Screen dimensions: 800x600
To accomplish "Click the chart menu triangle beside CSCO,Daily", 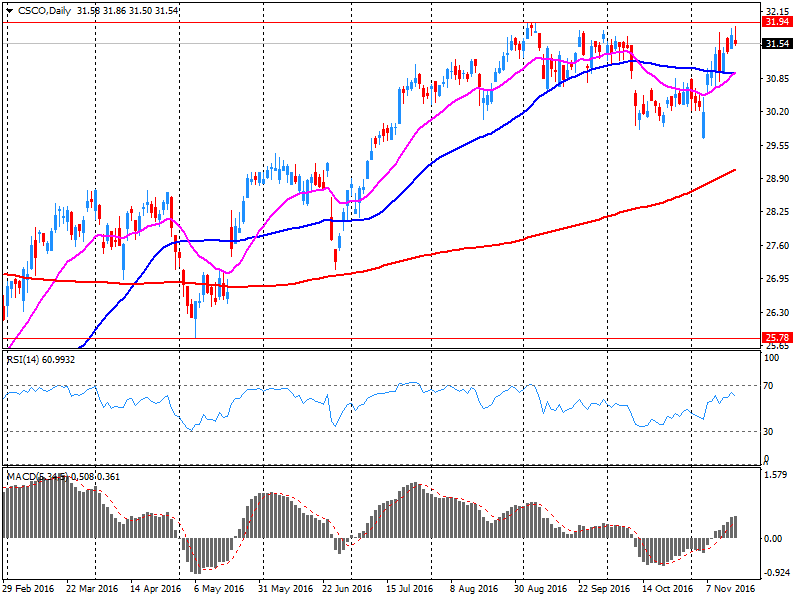I will (x=10, y=11).
